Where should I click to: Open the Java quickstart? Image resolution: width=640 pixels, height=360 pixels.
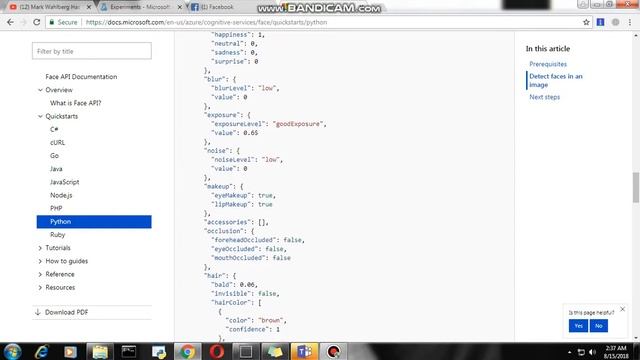coord(56,169)
